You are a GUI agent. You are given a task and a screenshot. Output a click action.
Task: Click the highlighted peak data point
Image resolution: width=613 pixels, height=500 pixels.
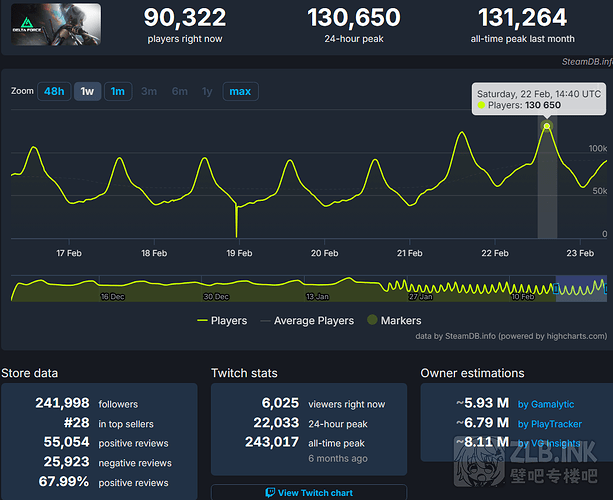547,126
